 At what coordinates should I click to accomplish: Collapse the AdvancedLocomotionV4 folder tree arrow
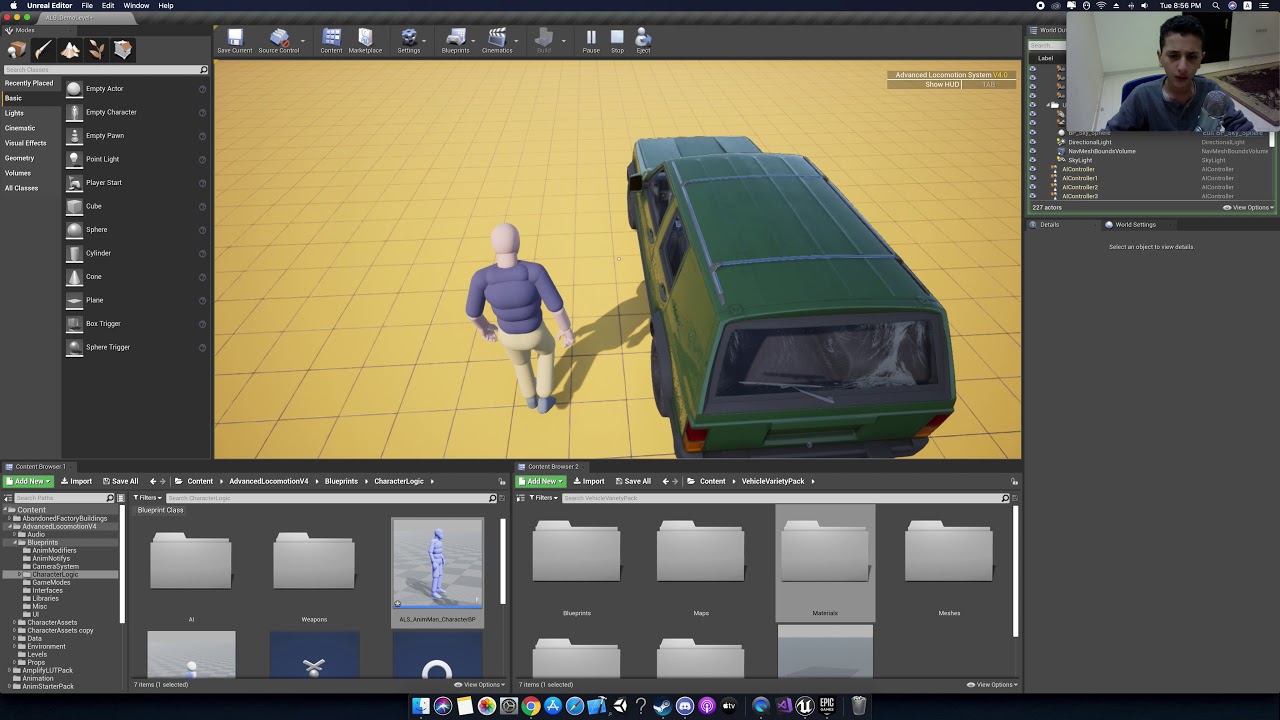pos(9,527)
